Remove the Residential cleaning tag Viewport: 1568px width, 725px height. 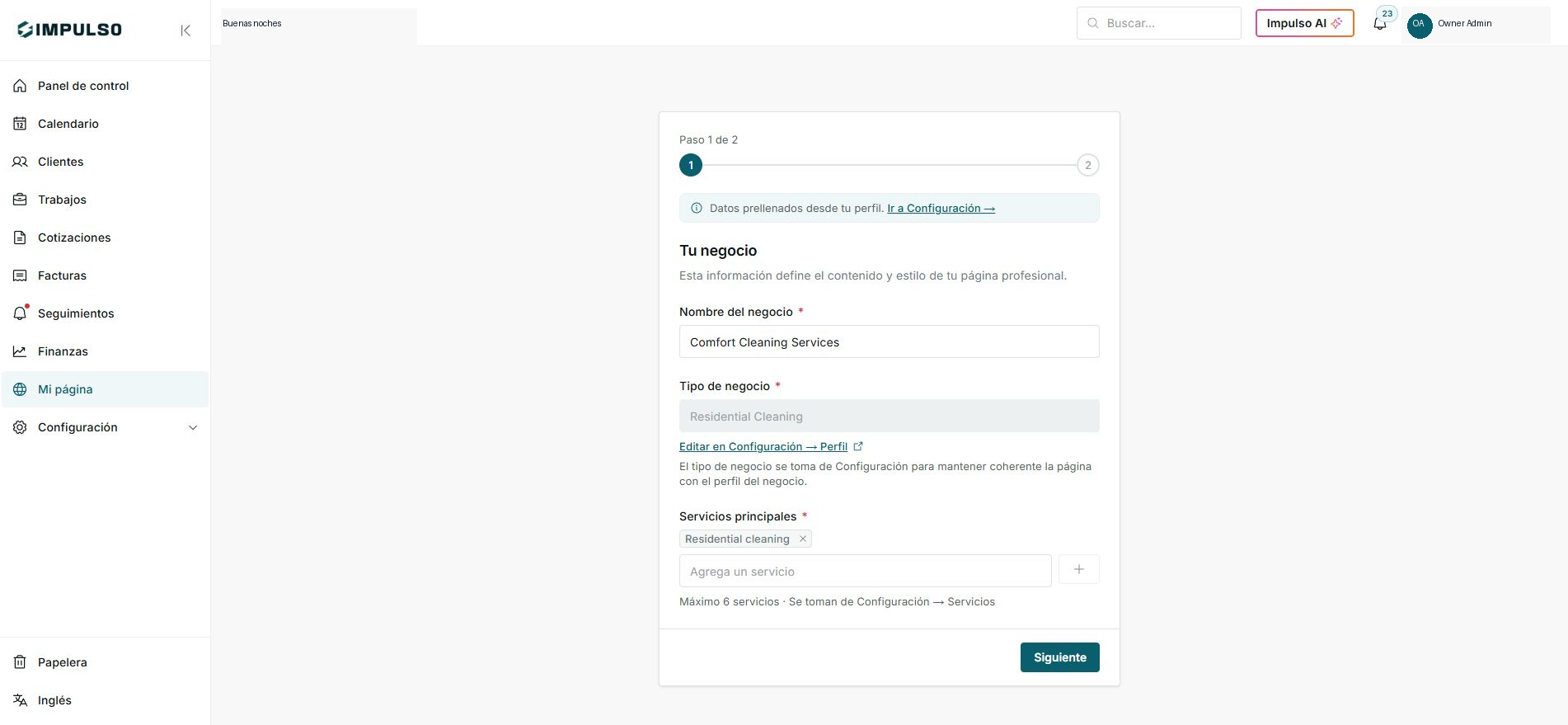point(802,539)
